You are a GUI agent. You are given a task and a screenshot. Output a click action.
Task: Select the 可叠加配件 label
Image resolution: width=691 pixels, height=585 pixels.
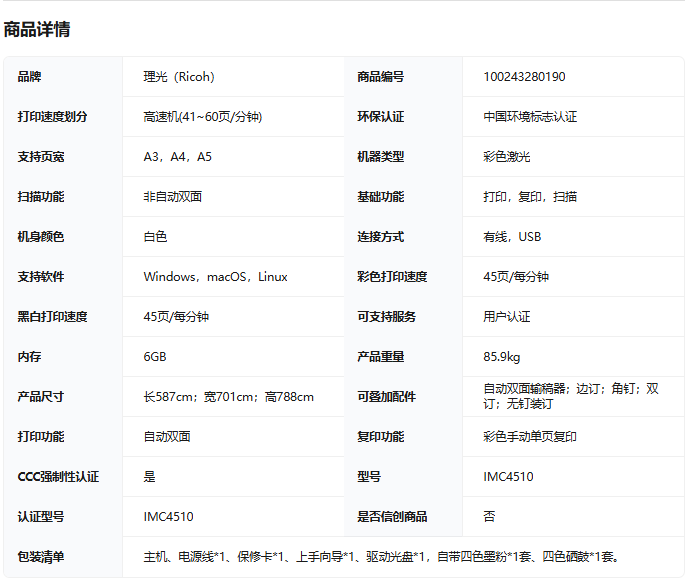pyautogui.click(x=386, y=397)
